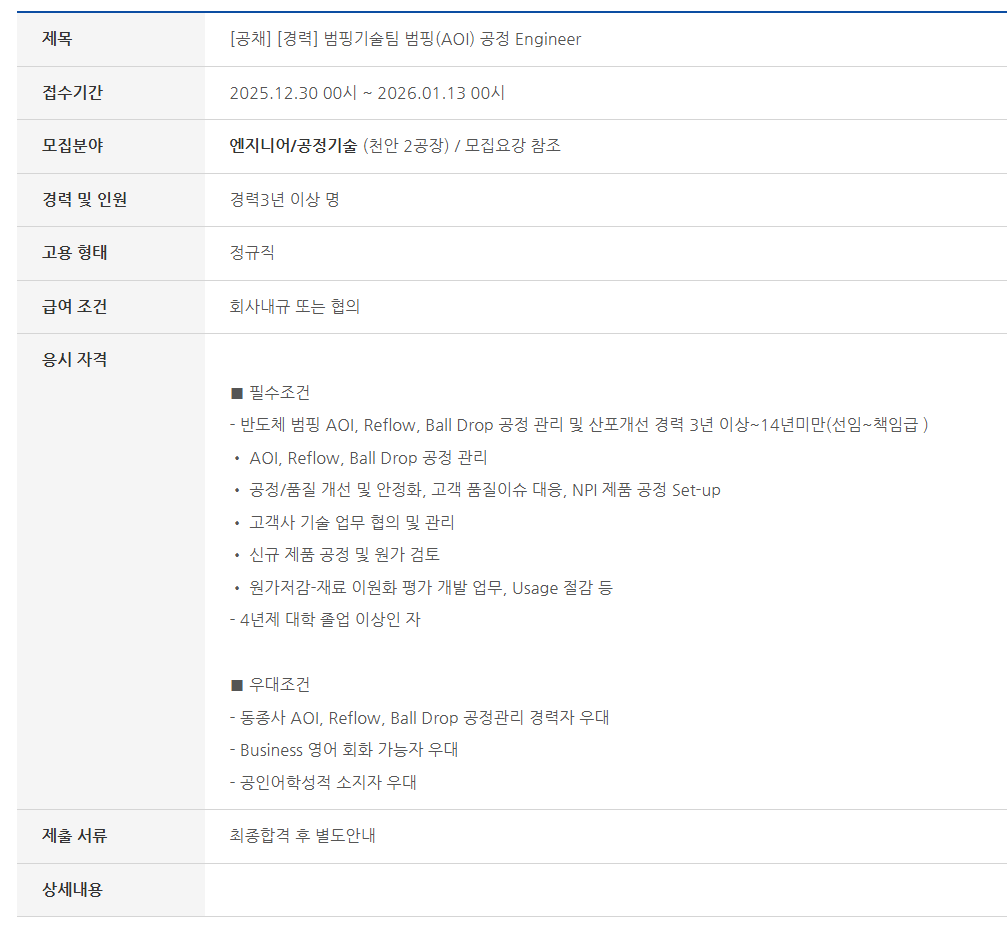Click the '경력 및 인원' row label
This screenshot has height=948, width=1007.
[84, 199]
